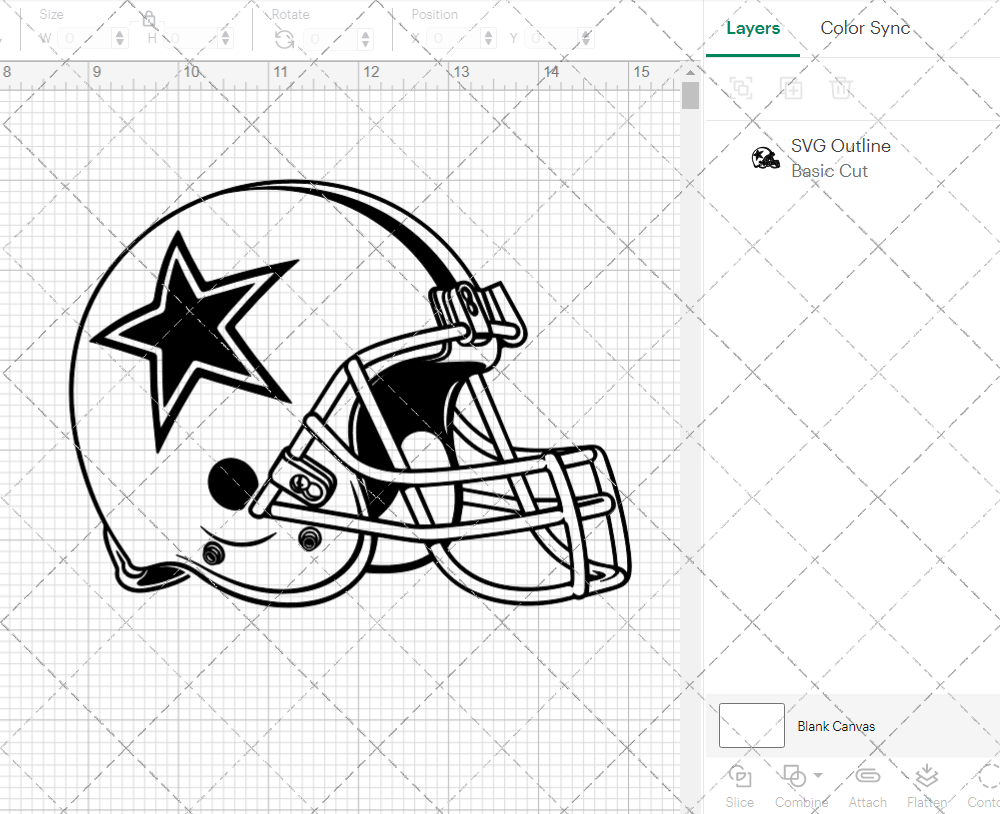Toggle the size aspect-ratio lock
The width and height of the screenshot is (1000, 814).
(x=147, y=19)
